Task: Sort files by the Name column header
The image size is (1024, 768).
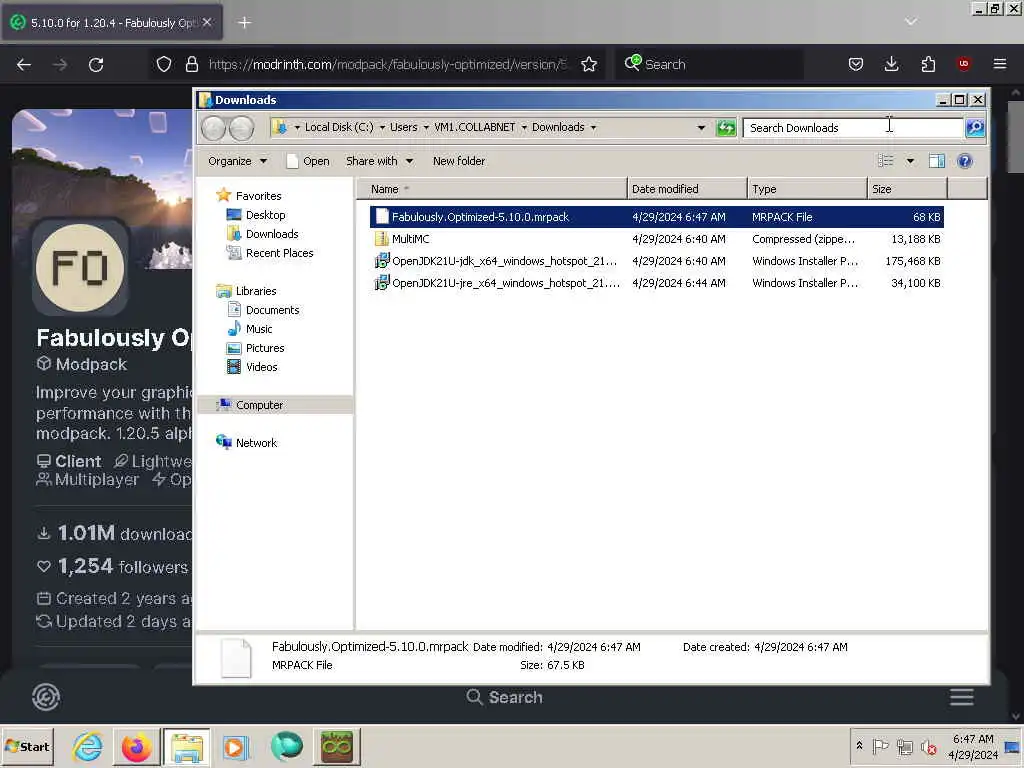Action: coord(491,189)
